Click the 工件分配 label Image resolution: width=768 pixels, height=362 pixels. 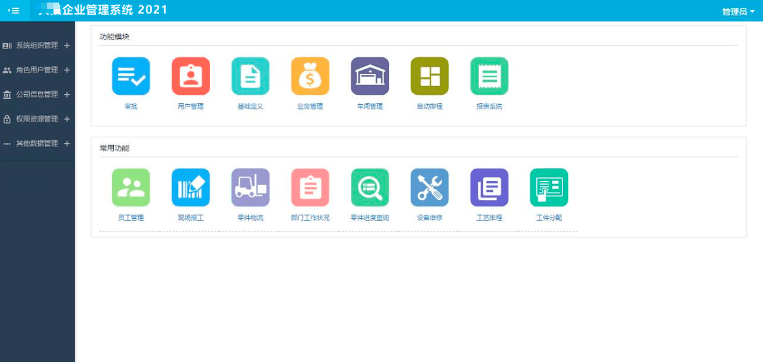pyautogui.click(x=549, y=218)
